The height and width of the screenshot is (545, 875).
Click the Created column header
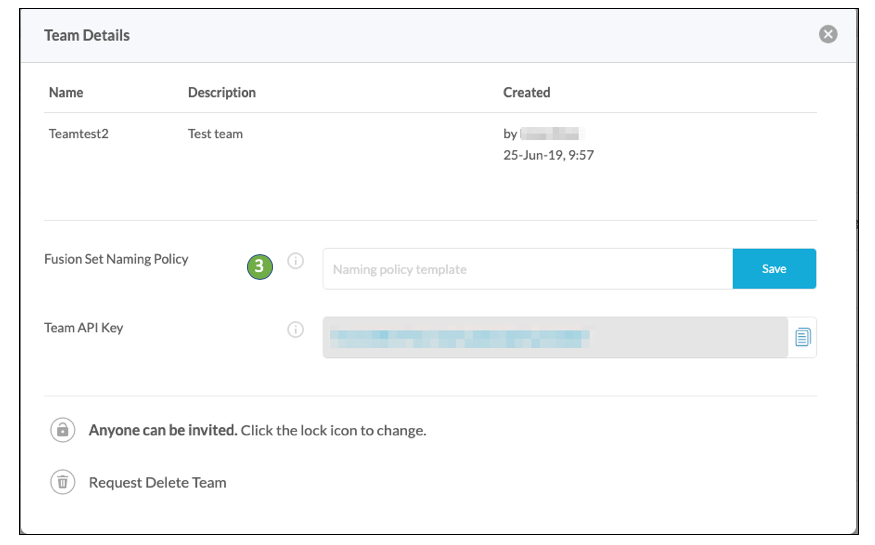pyautogui.click(x=526, y=92)
